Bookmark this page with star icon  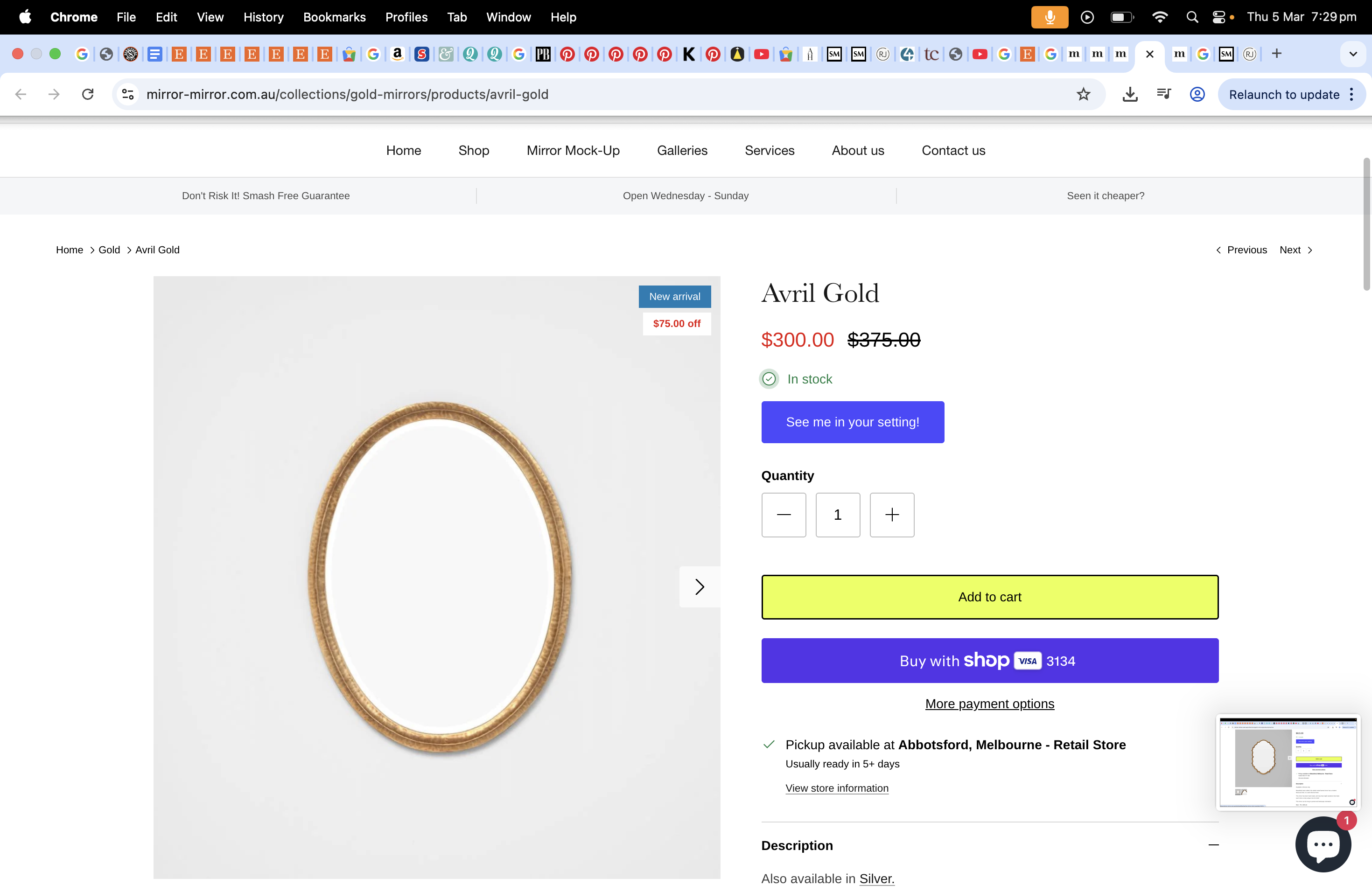pos(1083,94)
